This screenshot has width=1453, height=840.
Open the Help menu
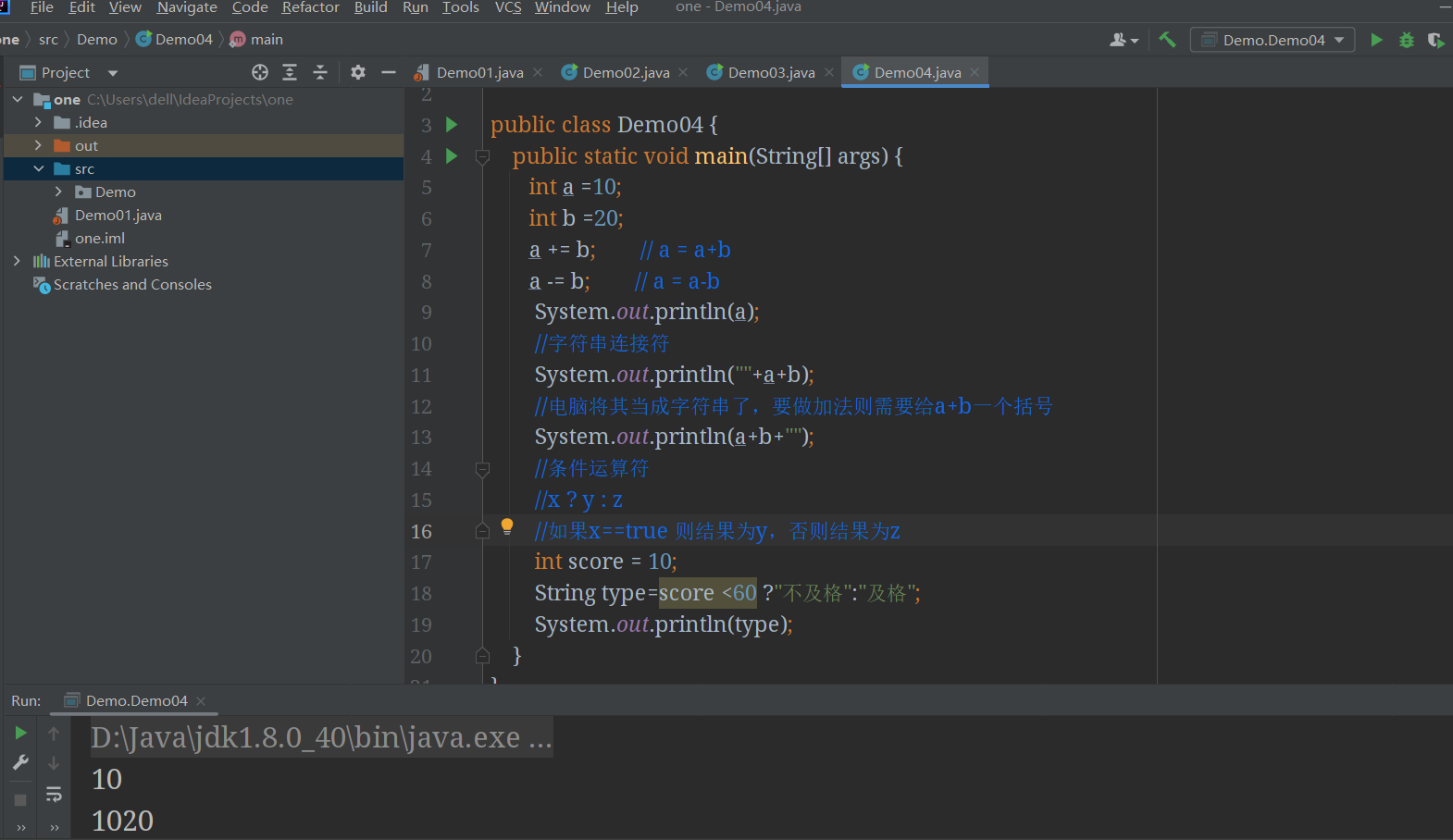click(x=622, y=7)
